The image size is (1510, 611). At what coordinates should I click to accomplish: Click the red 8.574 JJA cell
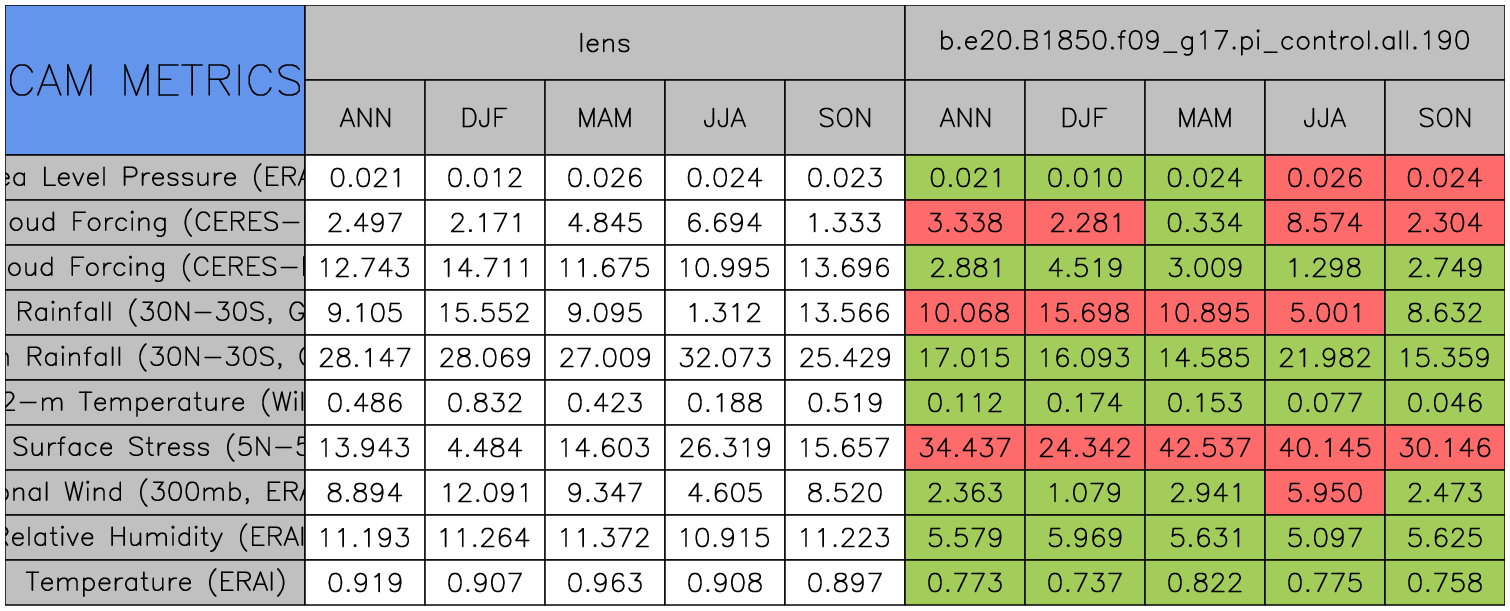pyautogui.click(x=1324, y=223)
